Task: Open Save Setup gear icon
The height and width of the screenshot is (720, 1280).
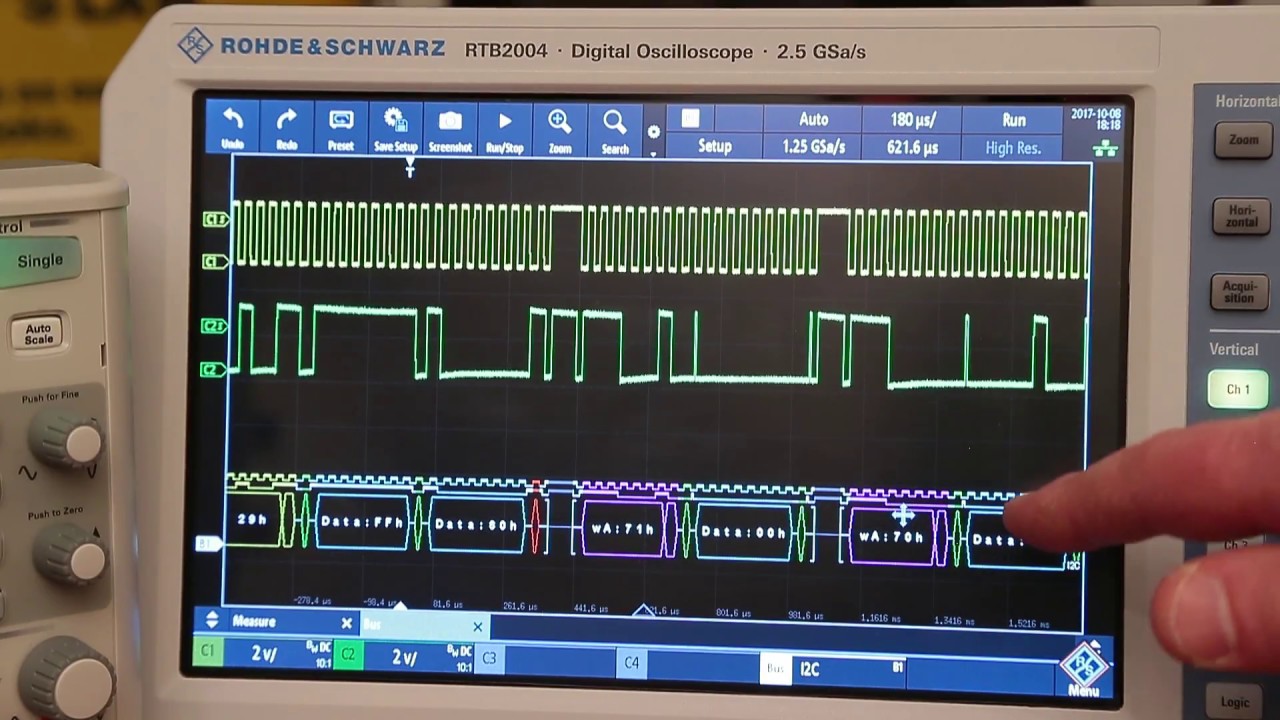Action: tap(395, 120)
